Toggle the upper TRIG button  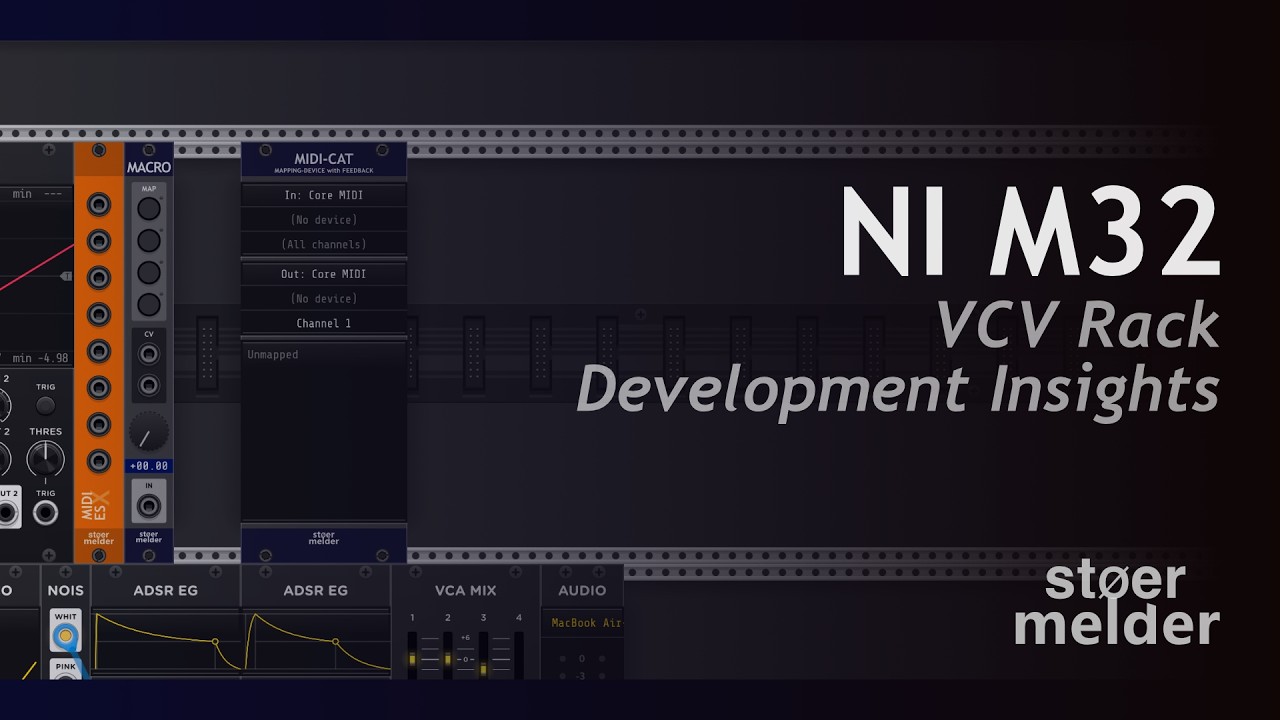45,405
